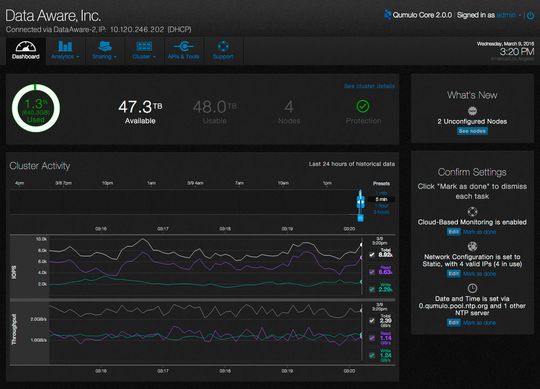Click the Confirm Settings heading
Viewport: 540px width, 389px height.
pos(472,172)
